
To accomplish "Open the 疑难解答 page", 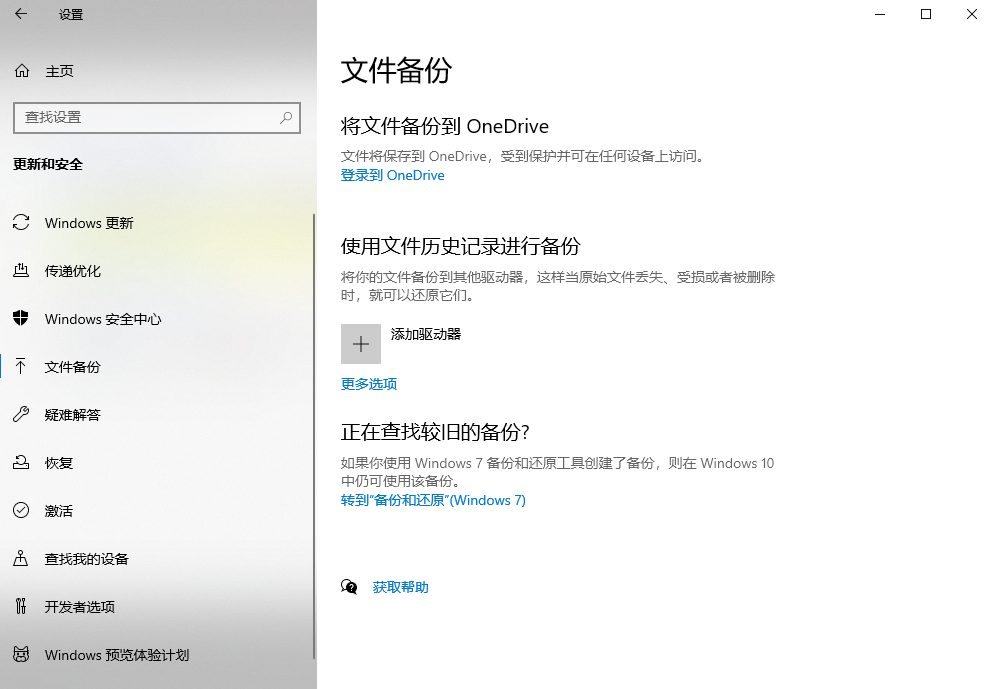I will pyautogui.click(x=77, y=415).
